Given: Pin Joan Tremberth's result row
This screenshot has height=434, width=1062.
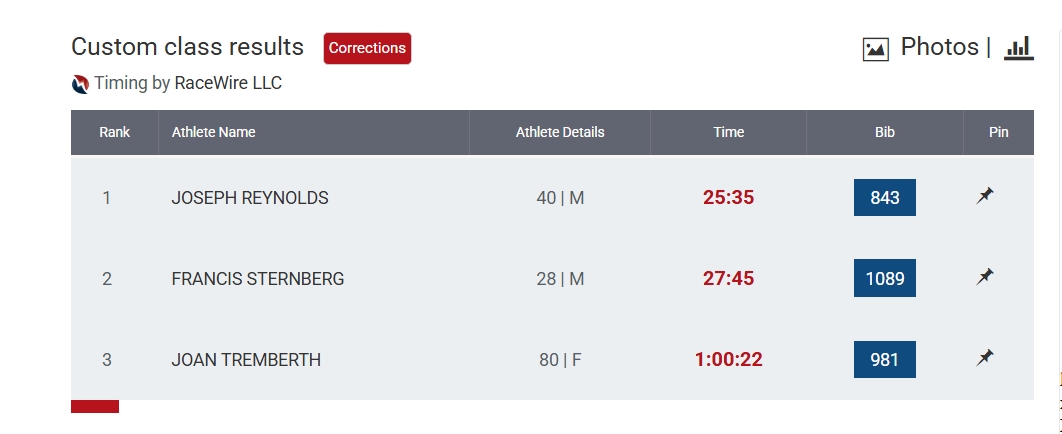Looking at the screenshot, I should [985, 358].
